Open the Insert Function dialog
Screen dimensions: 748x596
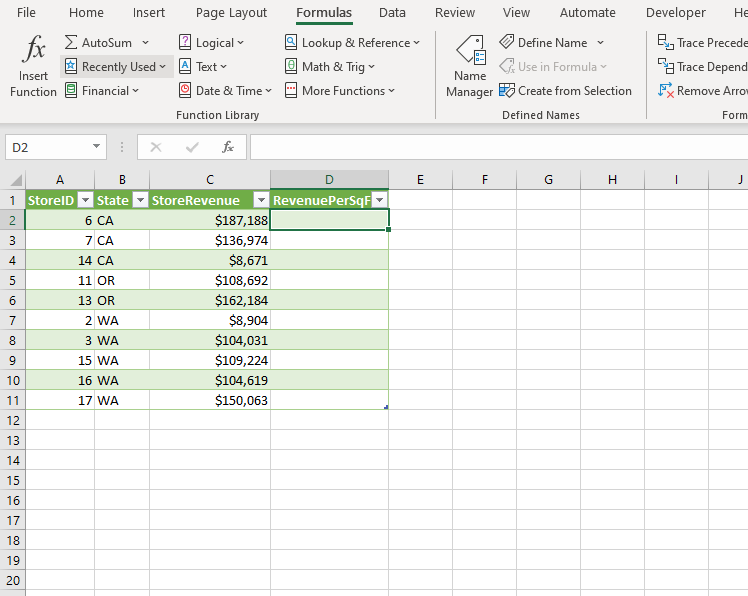pyautogui.click(x=33, y=66)
